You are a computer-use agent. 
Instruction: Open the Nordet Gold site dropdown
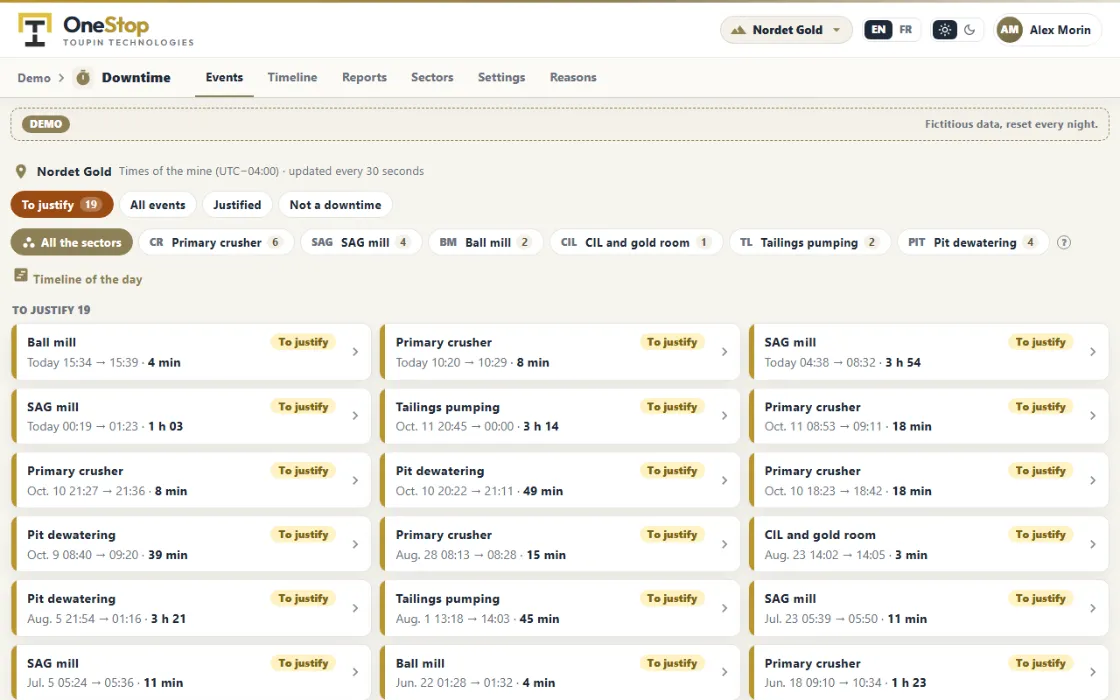tap(786, 30)
